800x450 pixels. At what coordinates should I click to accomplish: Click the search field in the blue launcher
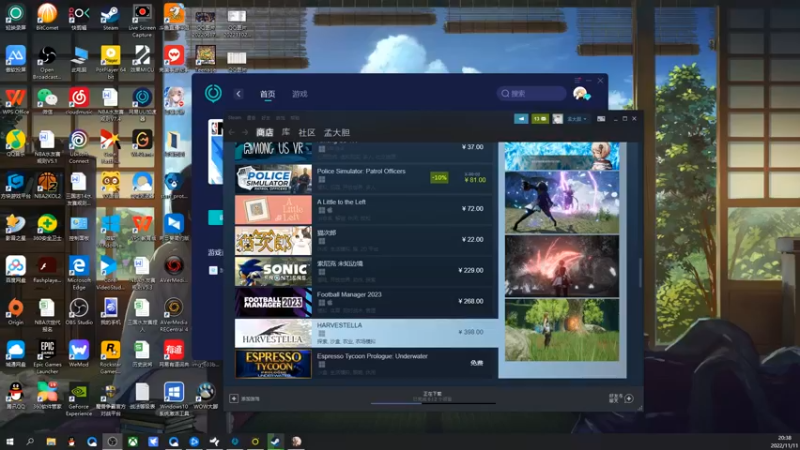click(x=532, y=93)
